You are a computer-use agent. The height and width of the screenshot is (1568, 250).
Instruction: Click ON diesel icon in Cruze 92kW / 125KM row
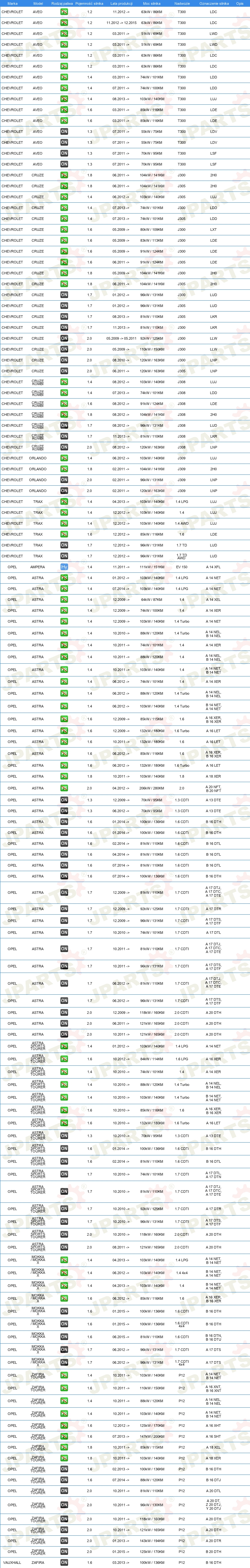64,338
